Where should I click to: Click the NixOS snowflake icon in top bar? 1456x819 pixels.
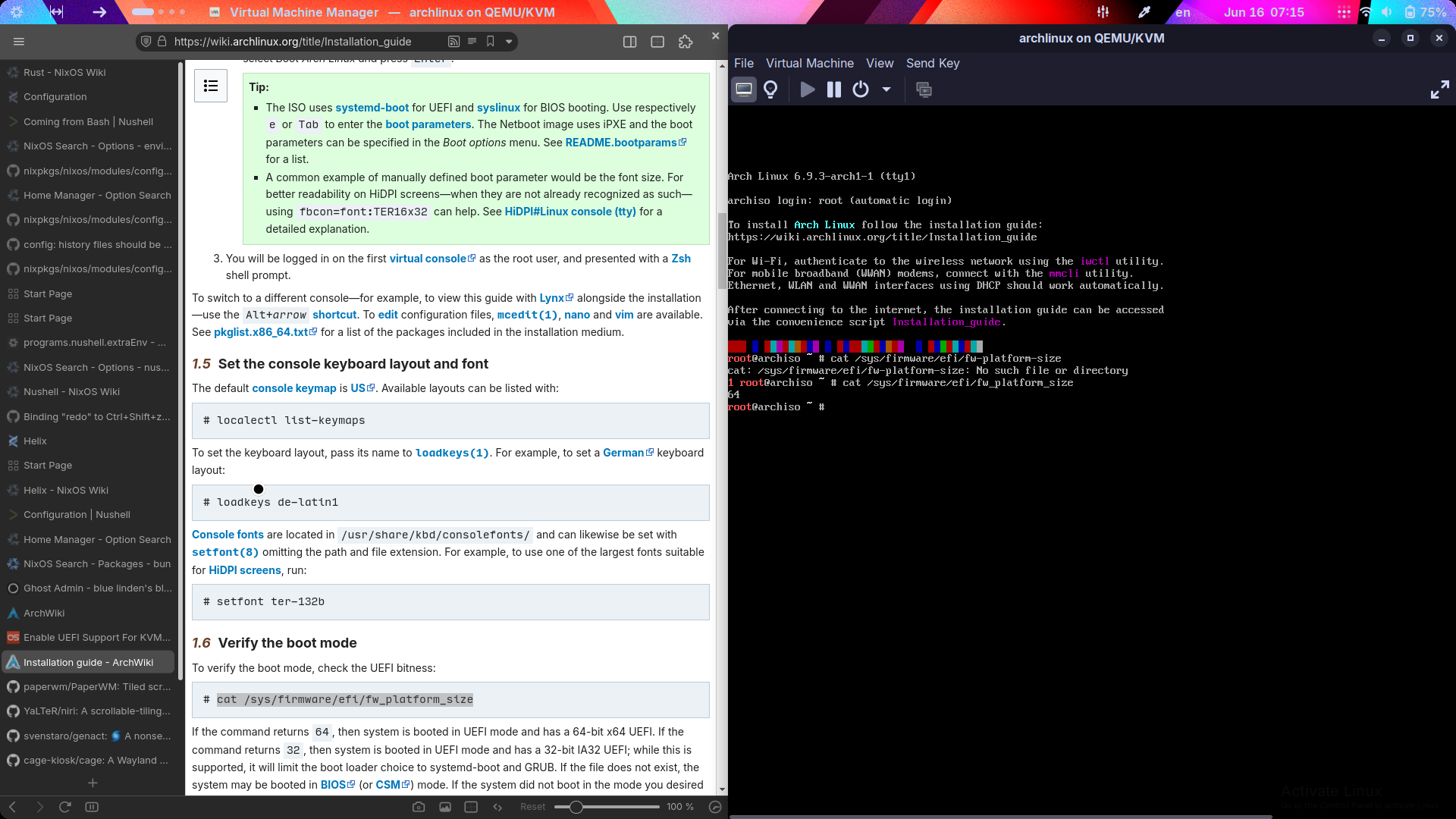[x=17, y=12]
